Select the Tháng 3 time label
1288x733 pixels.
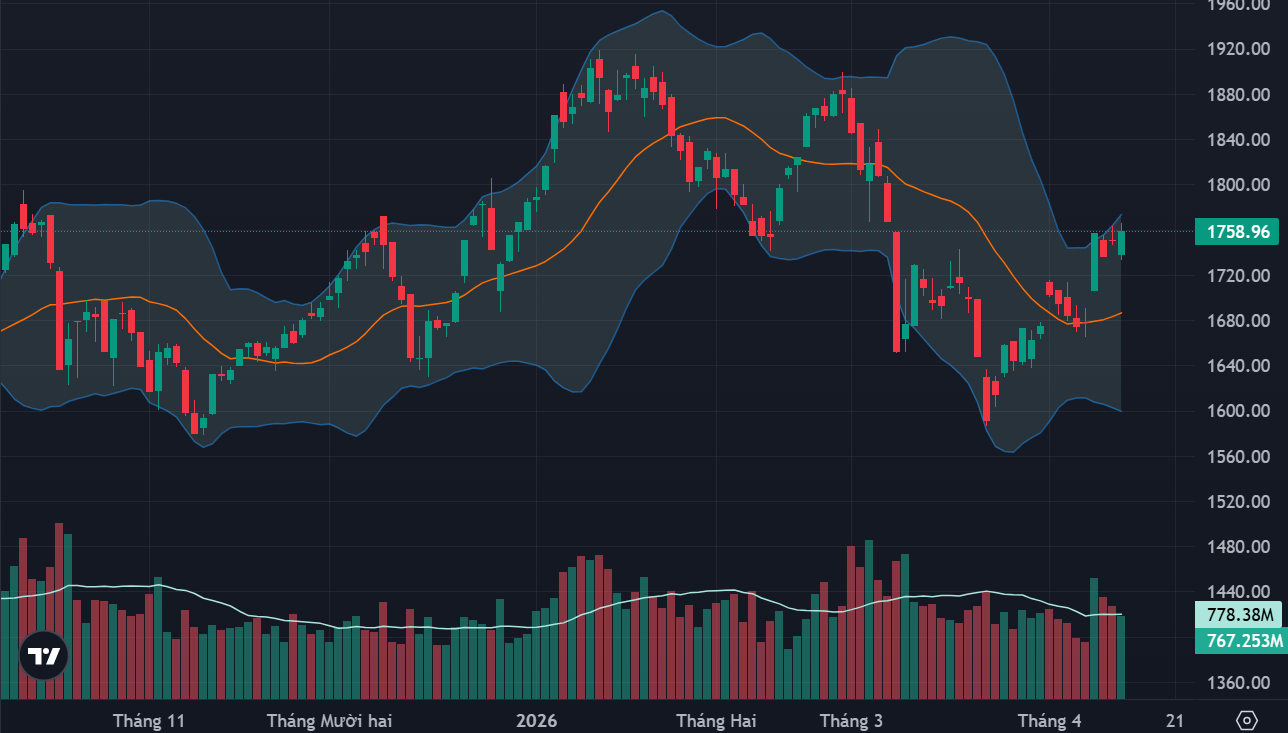click(851, 721)
